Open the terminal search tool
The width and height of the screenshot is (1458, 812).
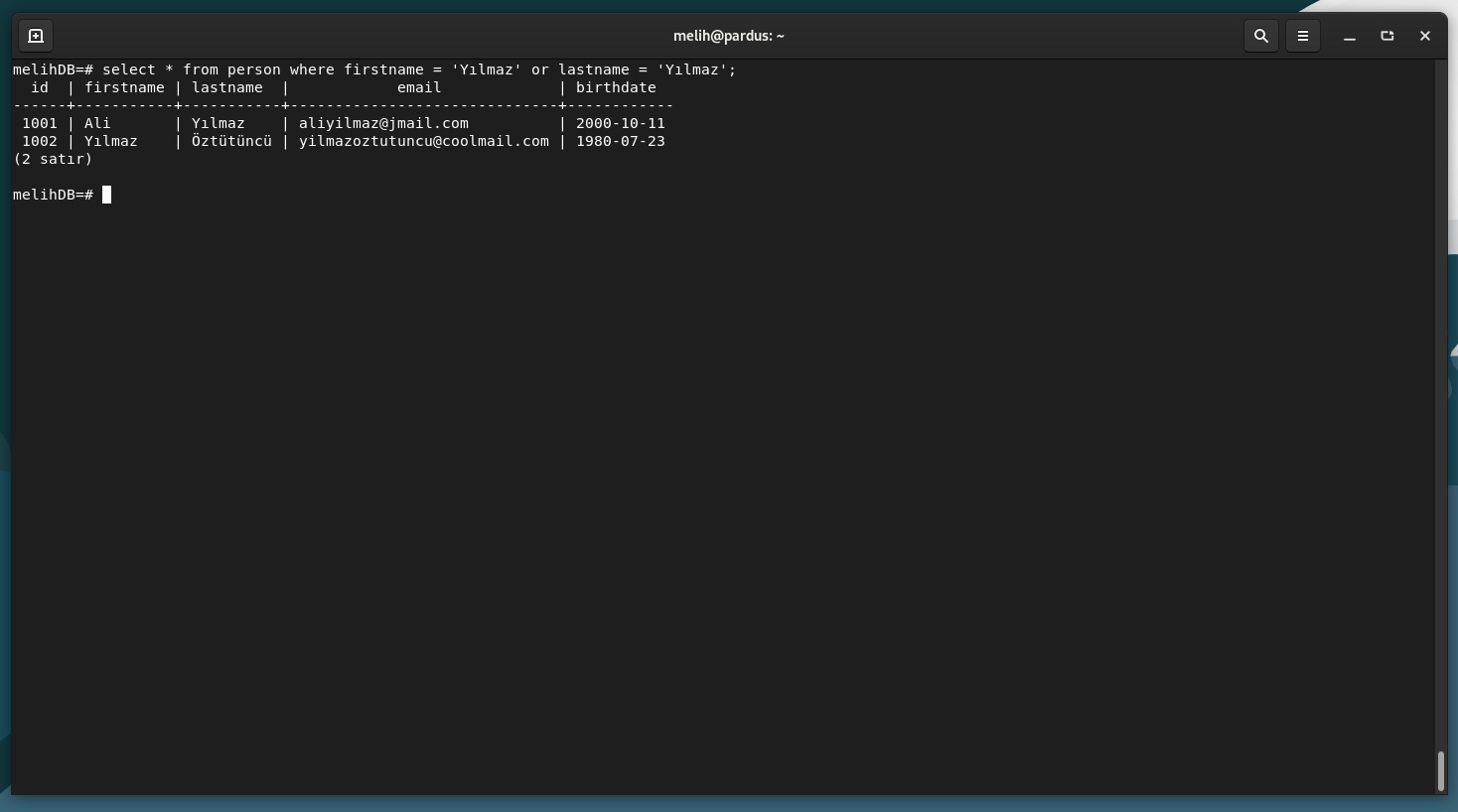point(1261,36)
